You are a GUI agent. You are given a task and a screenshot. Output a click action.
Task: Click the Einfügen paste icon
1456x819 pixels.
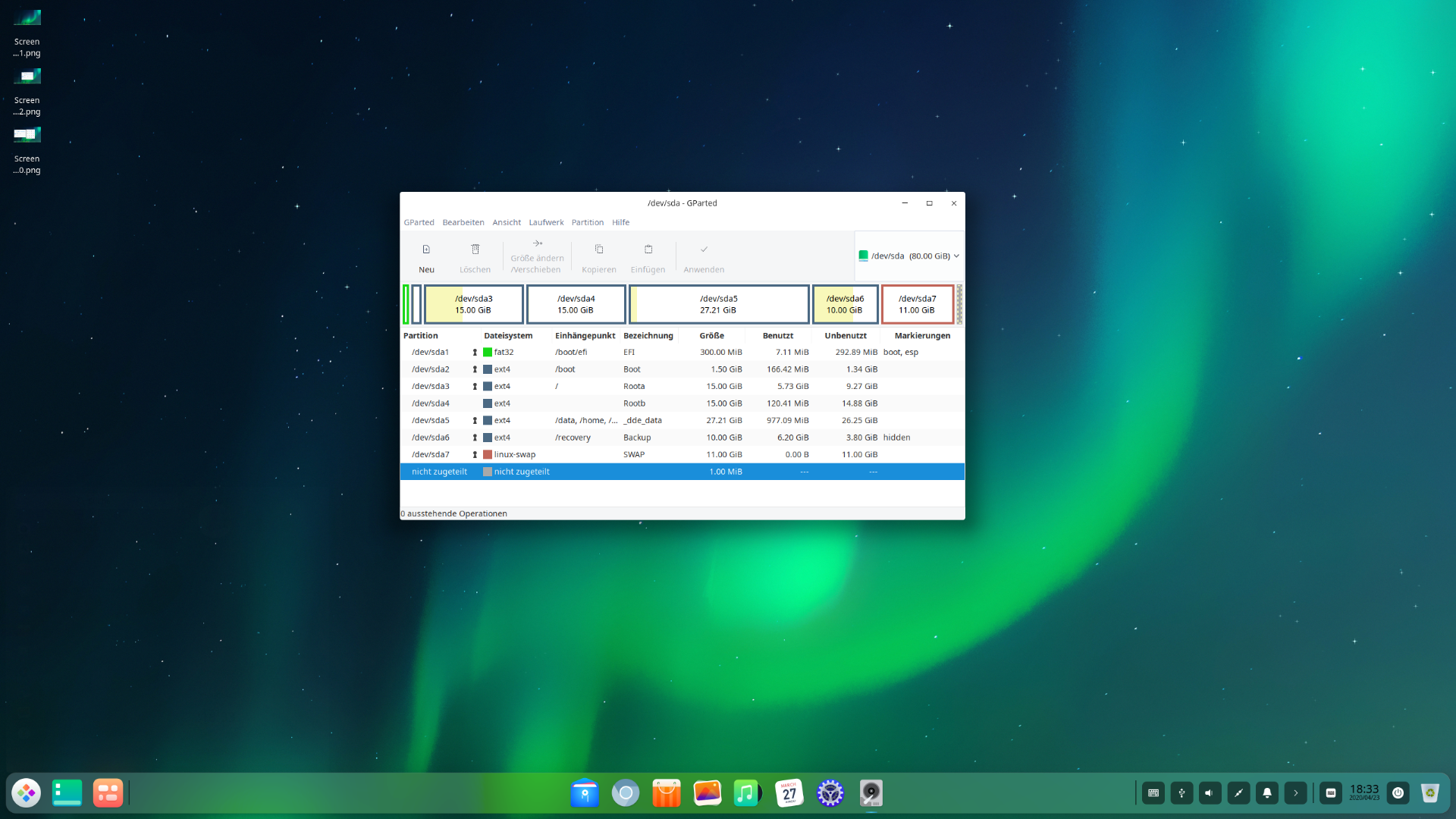pyautogui.click(x=648, y=249)
